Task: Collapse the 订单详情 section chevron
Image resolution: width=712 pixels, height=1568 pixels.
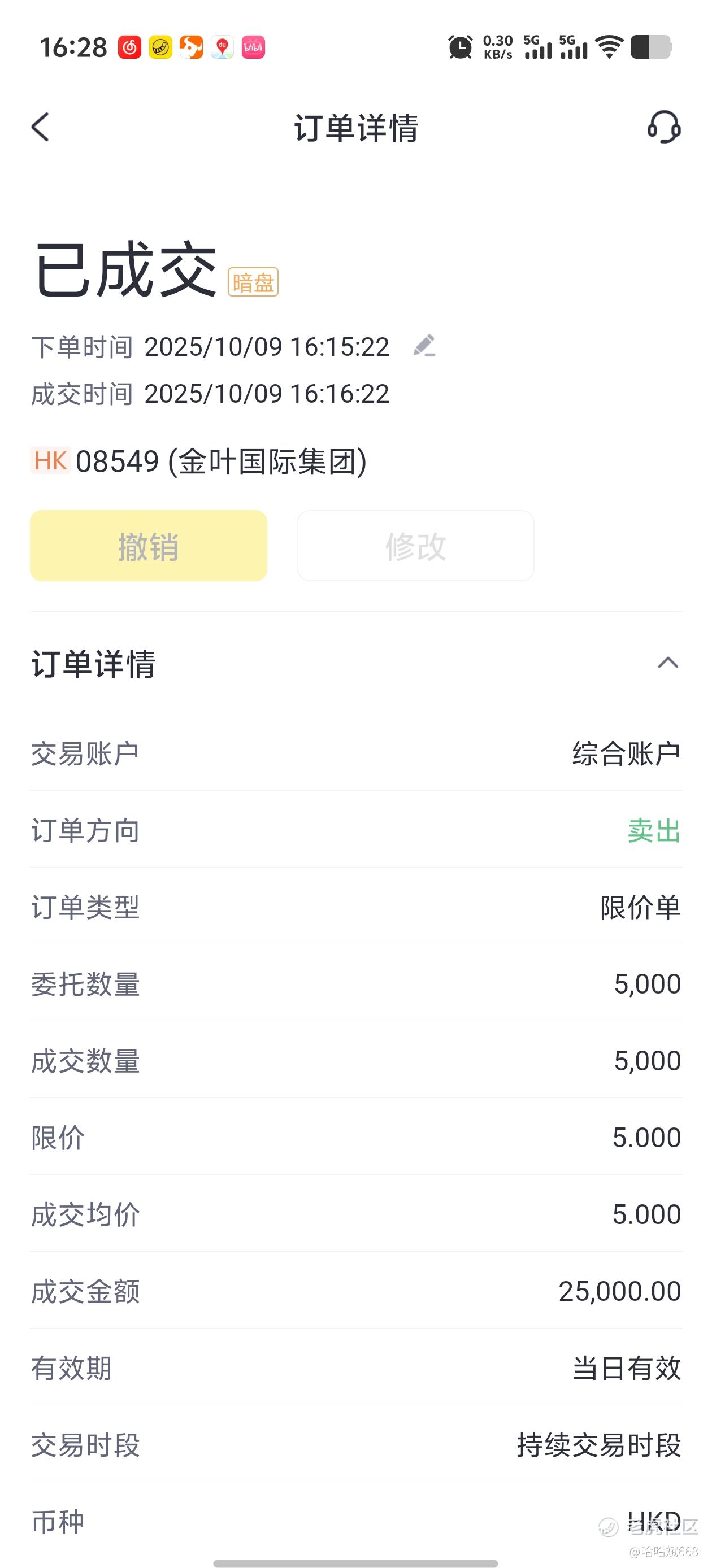Action: click(668, 663)
